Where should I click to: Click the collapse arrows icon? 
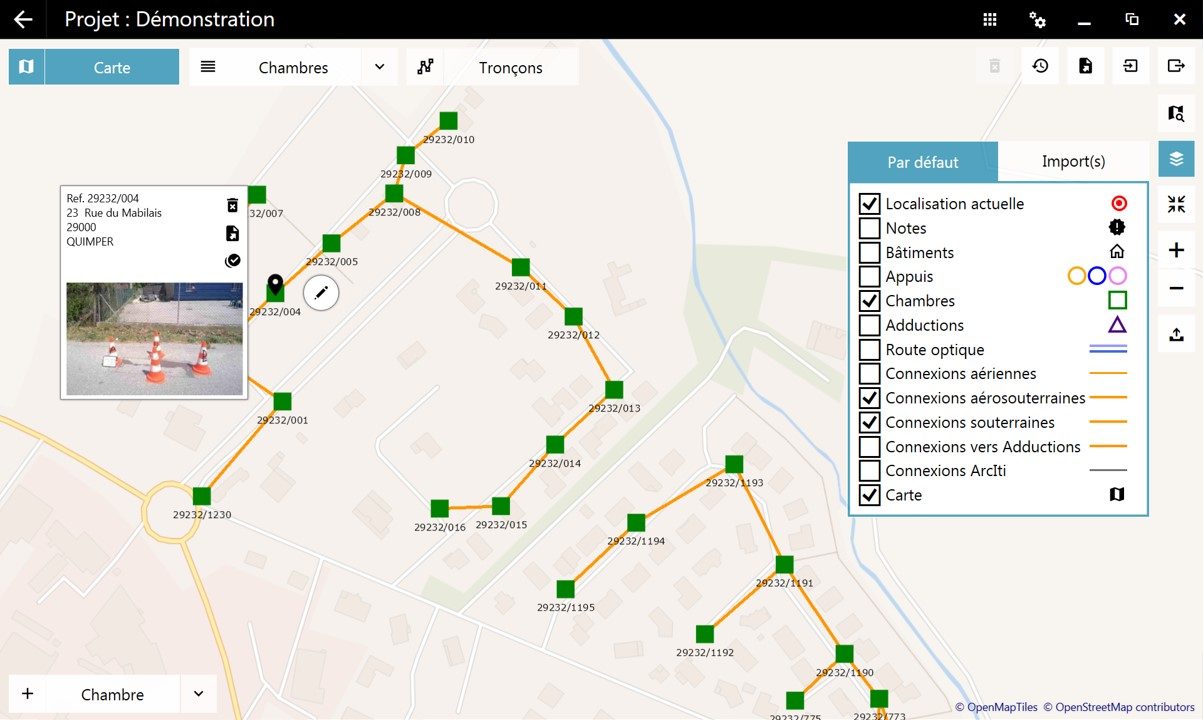pos(1176,205)
